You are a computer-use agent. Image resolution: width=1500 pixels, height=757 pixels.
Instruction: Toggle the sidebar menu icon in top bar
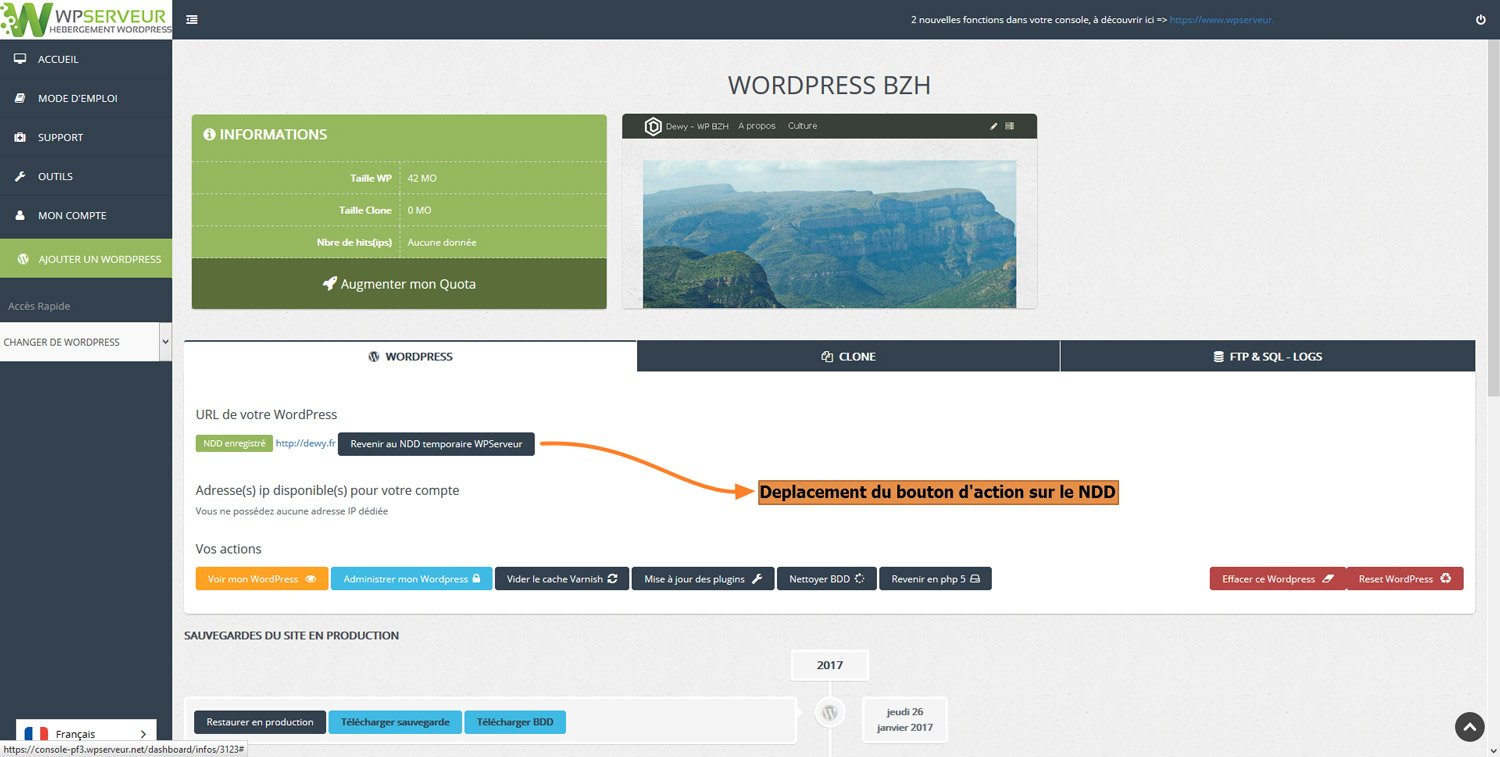pos(192,19)
